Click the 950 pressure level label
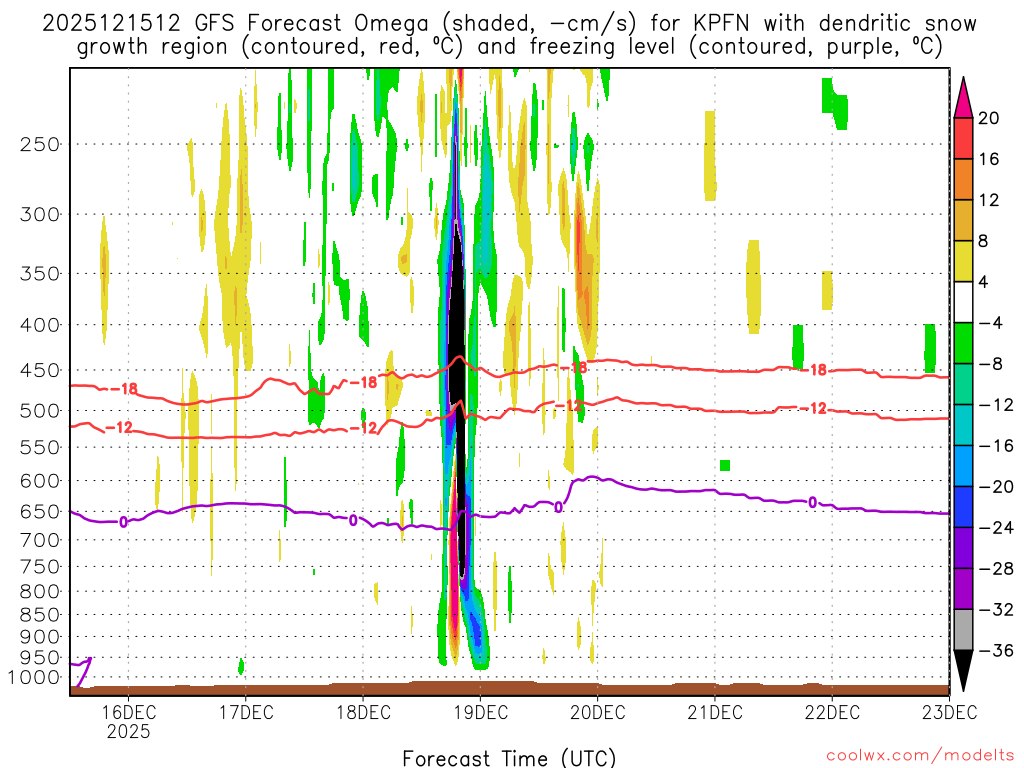Viewport: 1024px width, 768px height. pos(40,658)
